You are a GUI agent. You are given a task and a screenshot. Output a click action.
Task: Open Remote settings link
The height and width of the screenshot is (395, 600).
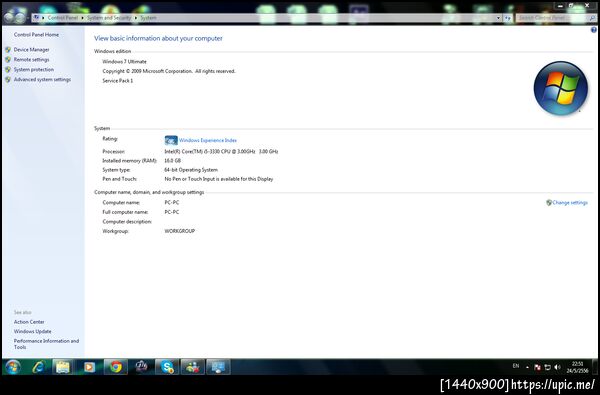(31, 60)
